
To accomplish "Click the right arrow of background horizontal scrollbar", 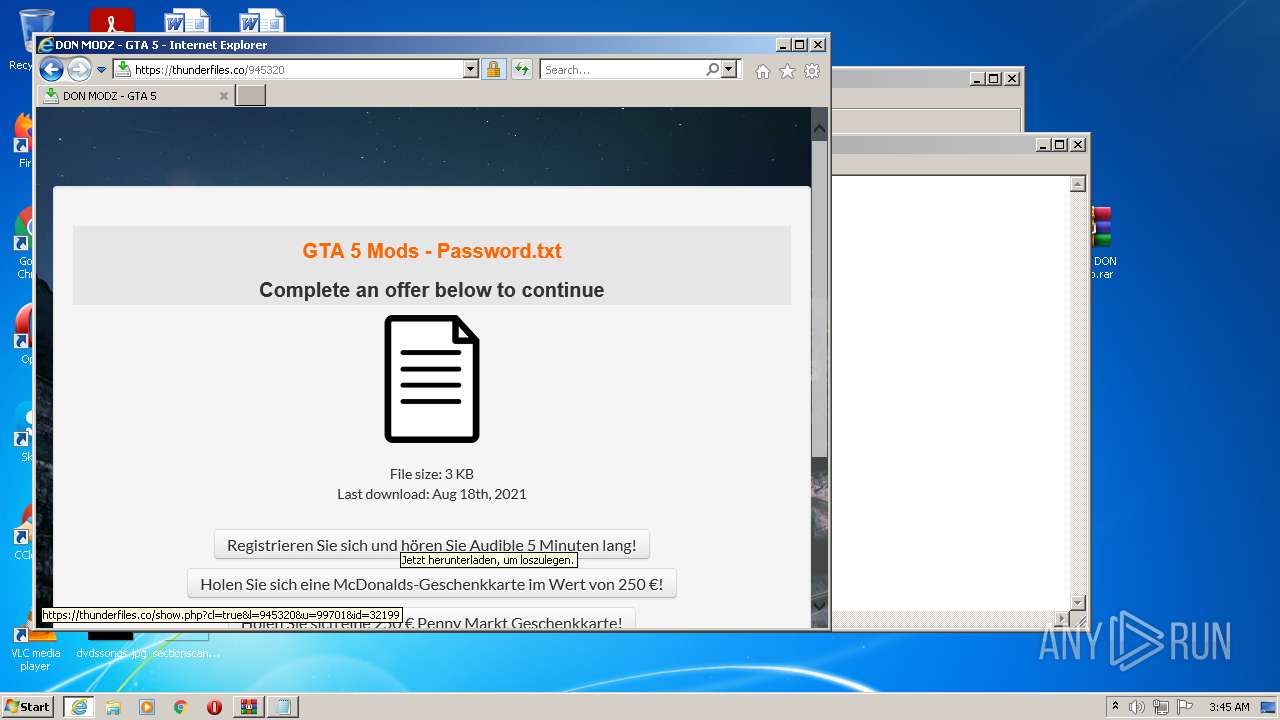I will pyautogui.click(x=1062, y=620).
